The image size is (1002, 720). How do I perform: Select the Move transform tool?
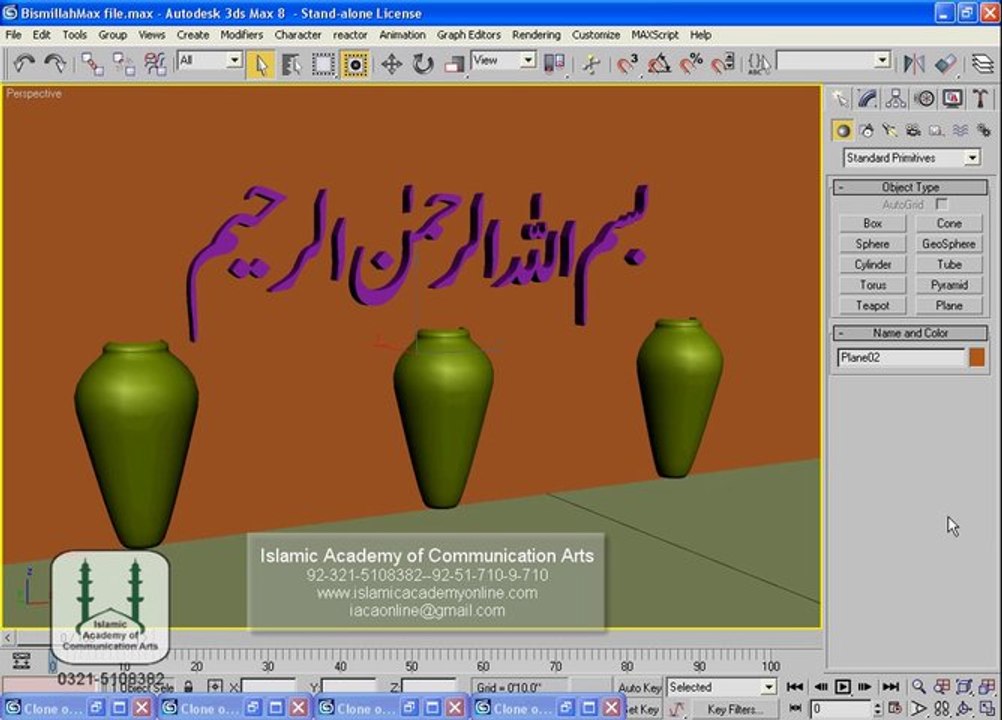click(x=391, y=64)
